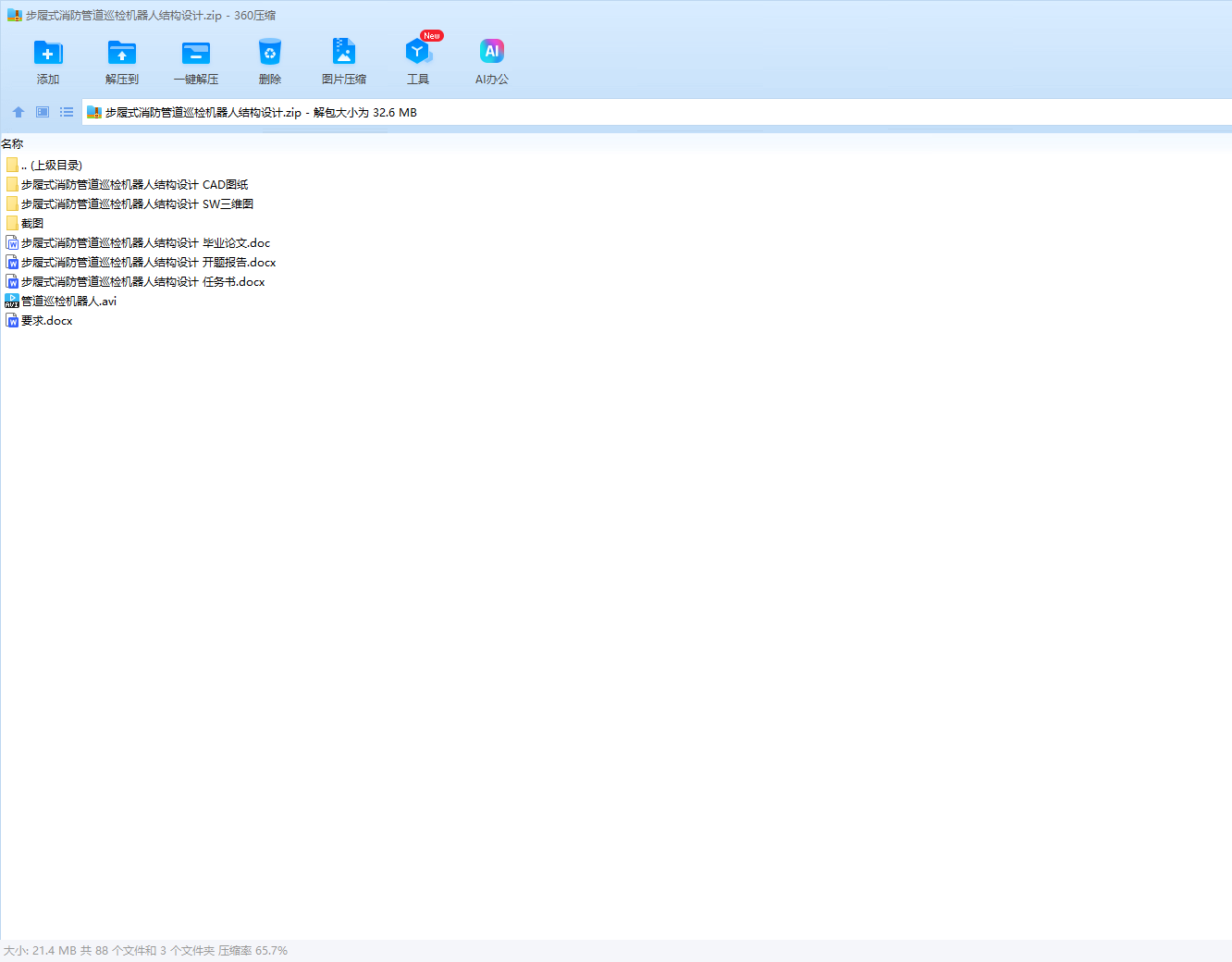Viewport: 1232px width, 962px height.
Task: Click the zip archive icon in the address bar
Action: pos(93,113)
